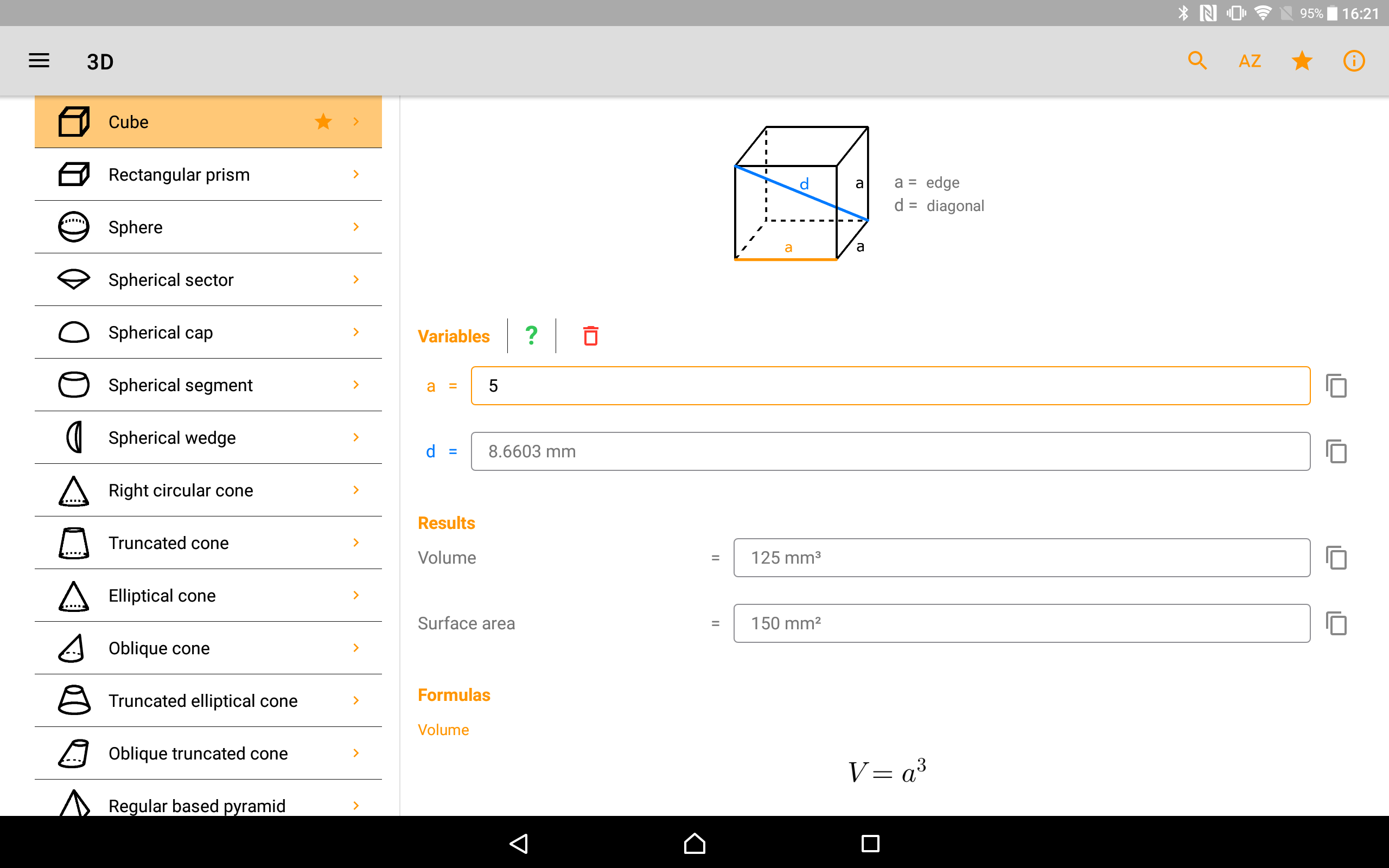Expand the Rectangular prism chevron
This screenshot has width=1389, height=868.
[x=356, y=175]
